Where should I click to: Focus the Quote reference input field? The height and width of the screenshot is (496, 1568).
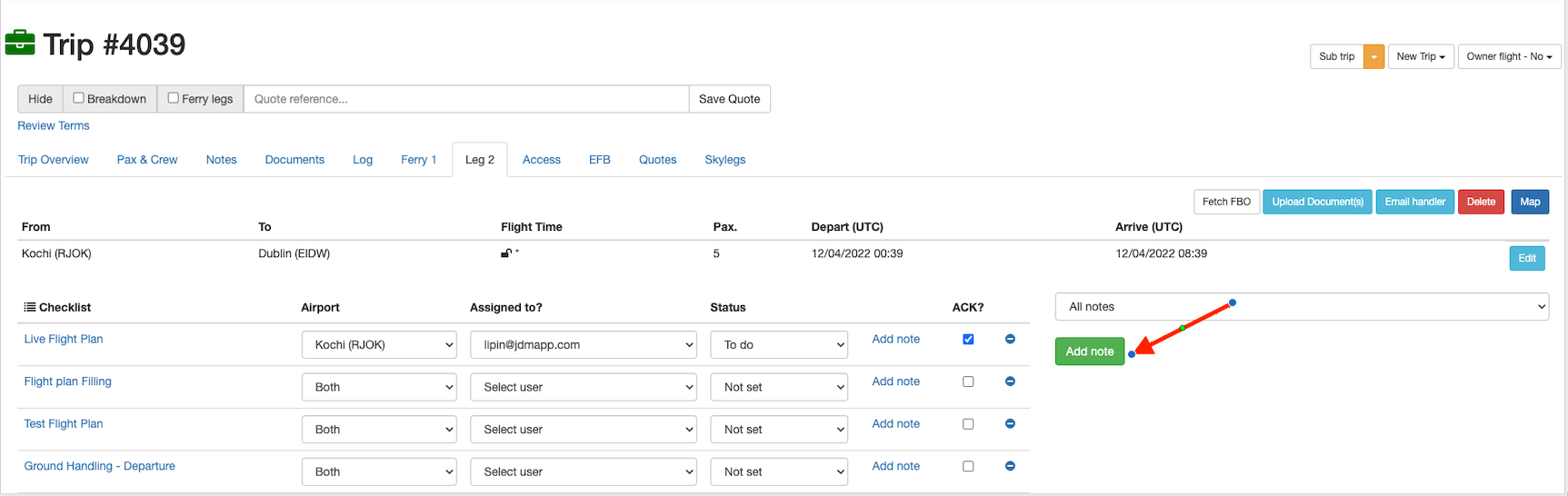[466, 99]
